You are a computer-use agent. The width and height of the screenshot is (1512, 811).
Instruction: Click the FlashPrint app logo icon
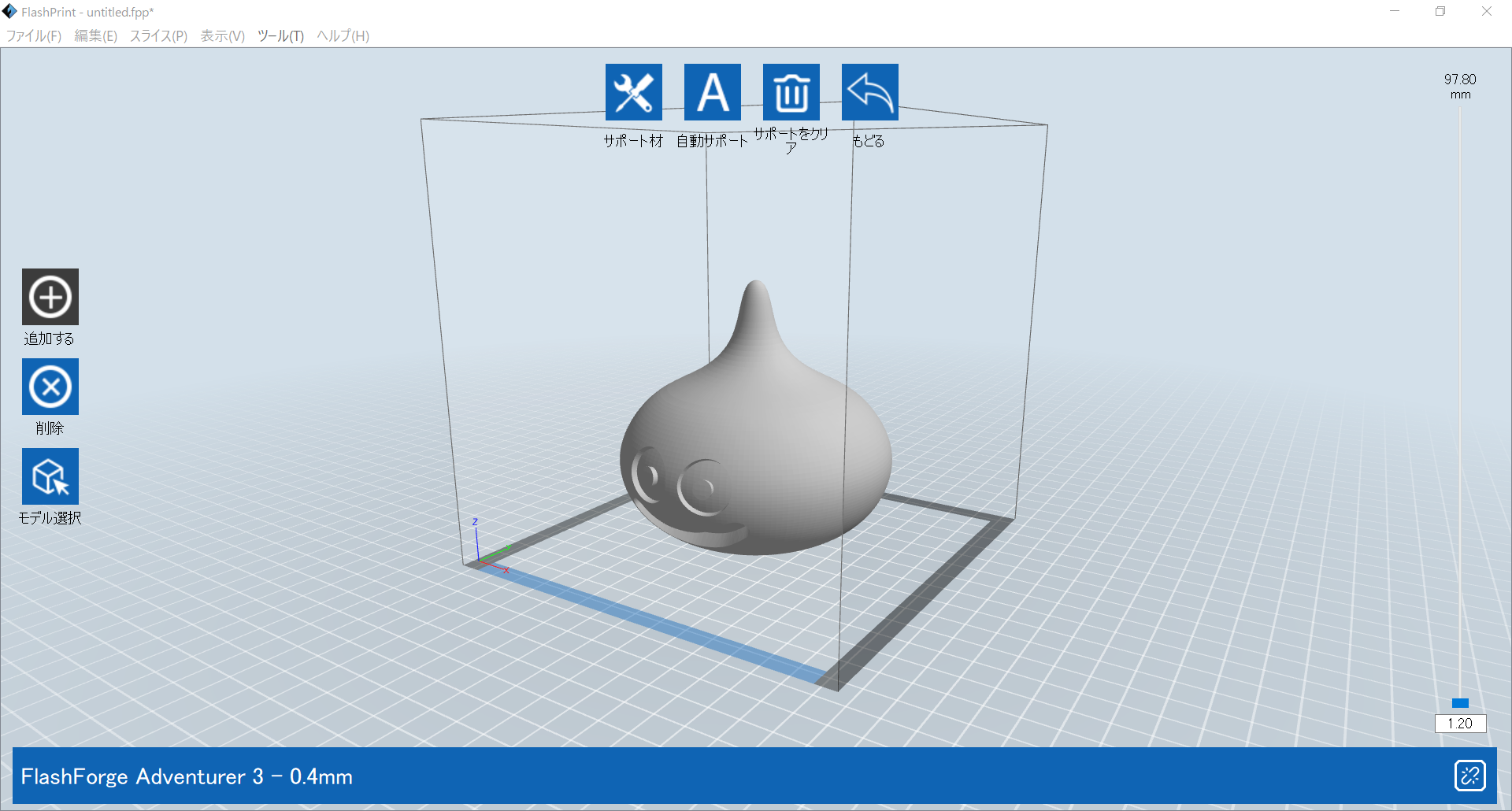click(9, 11)
